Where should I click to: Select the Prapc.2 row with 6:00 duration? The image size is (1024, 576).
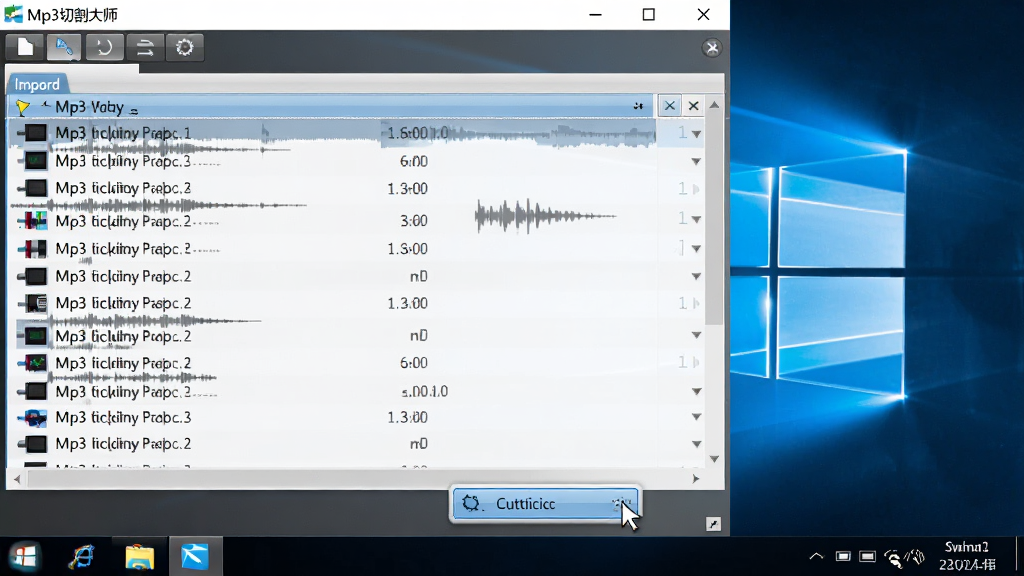tap(355, 363)
